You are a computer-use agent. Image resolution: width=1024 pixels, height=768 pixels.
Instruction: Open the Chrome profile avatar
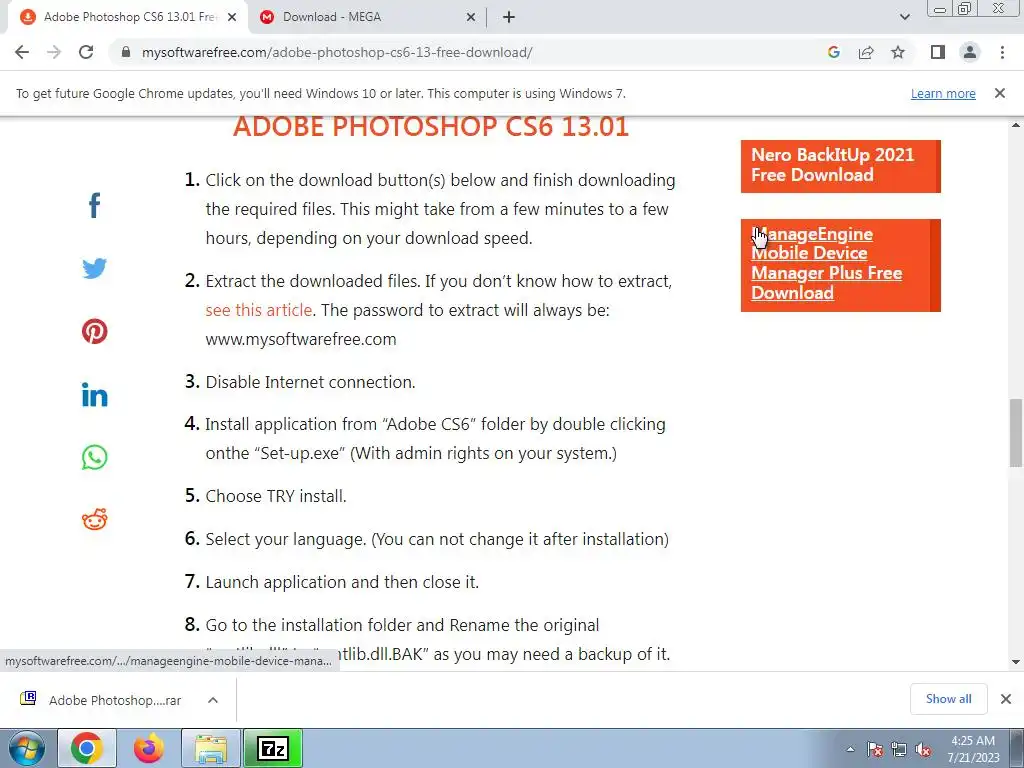pos(970,52)
